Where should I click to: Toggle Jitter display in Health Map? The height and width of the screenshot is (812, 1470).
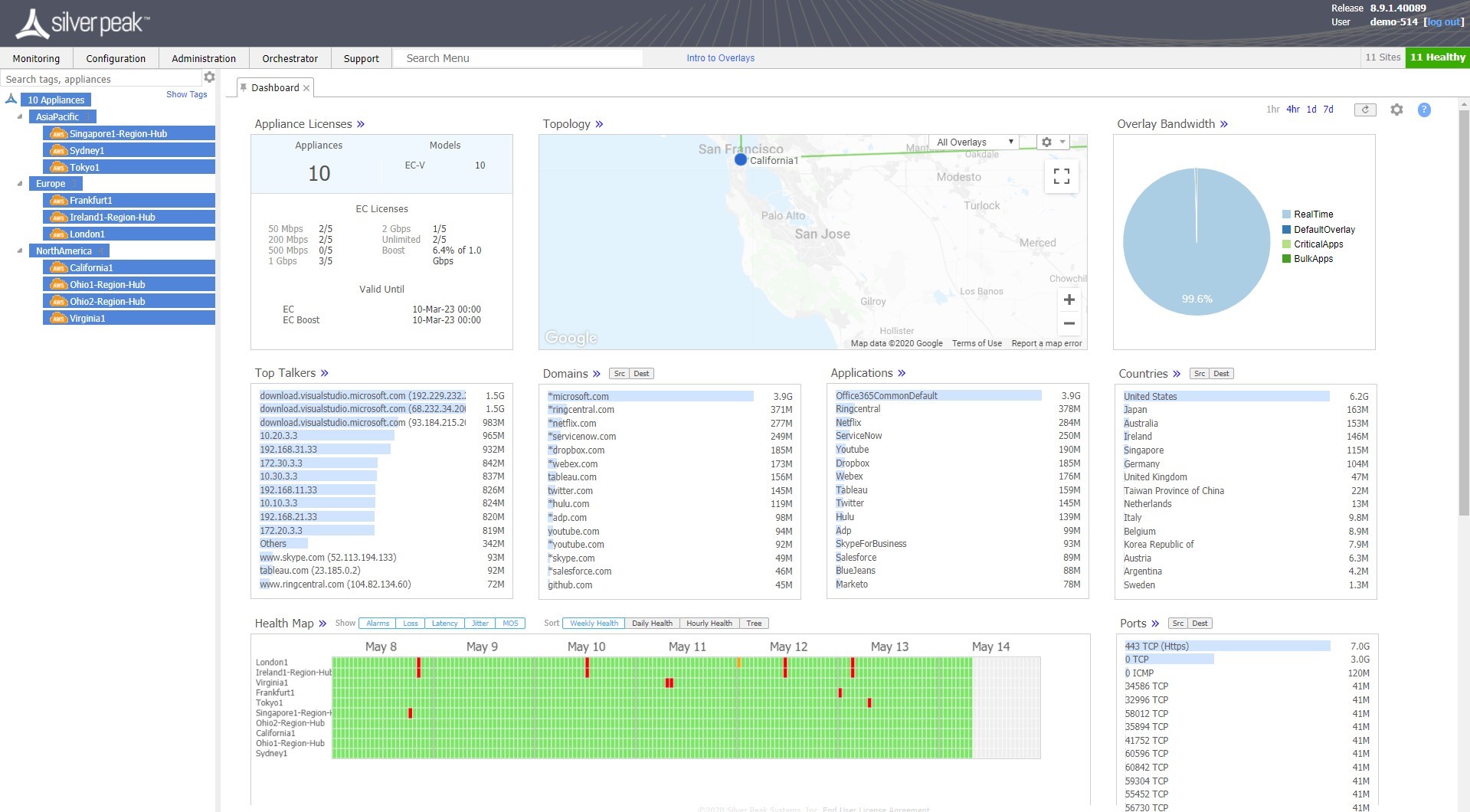(480, 624)
